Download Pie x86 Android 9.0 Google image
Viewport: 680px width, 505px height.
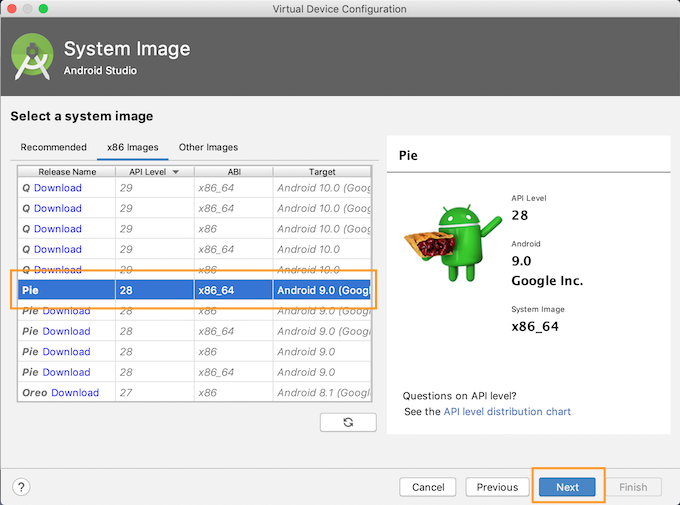pos(66,311)
